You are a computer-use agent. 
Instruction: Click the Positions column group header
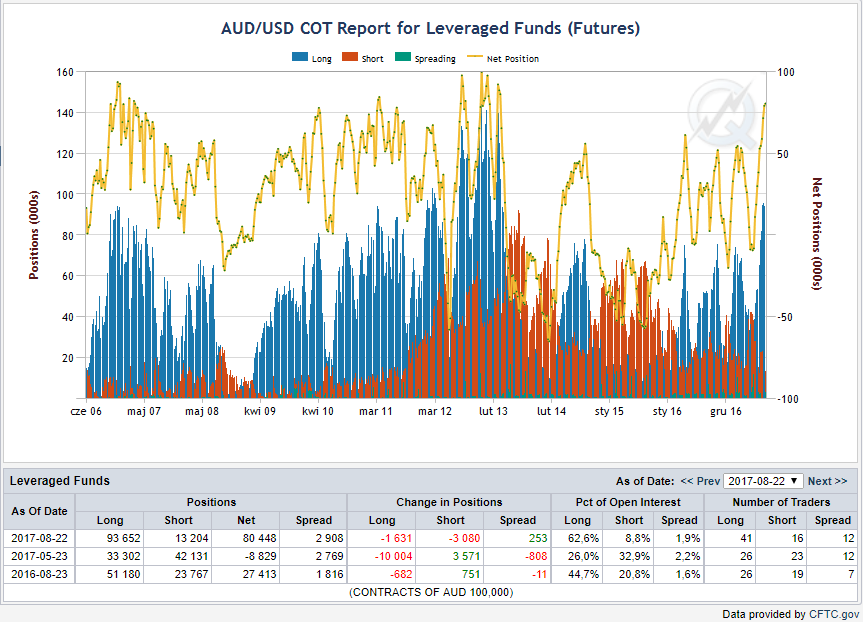pos(211,502)
